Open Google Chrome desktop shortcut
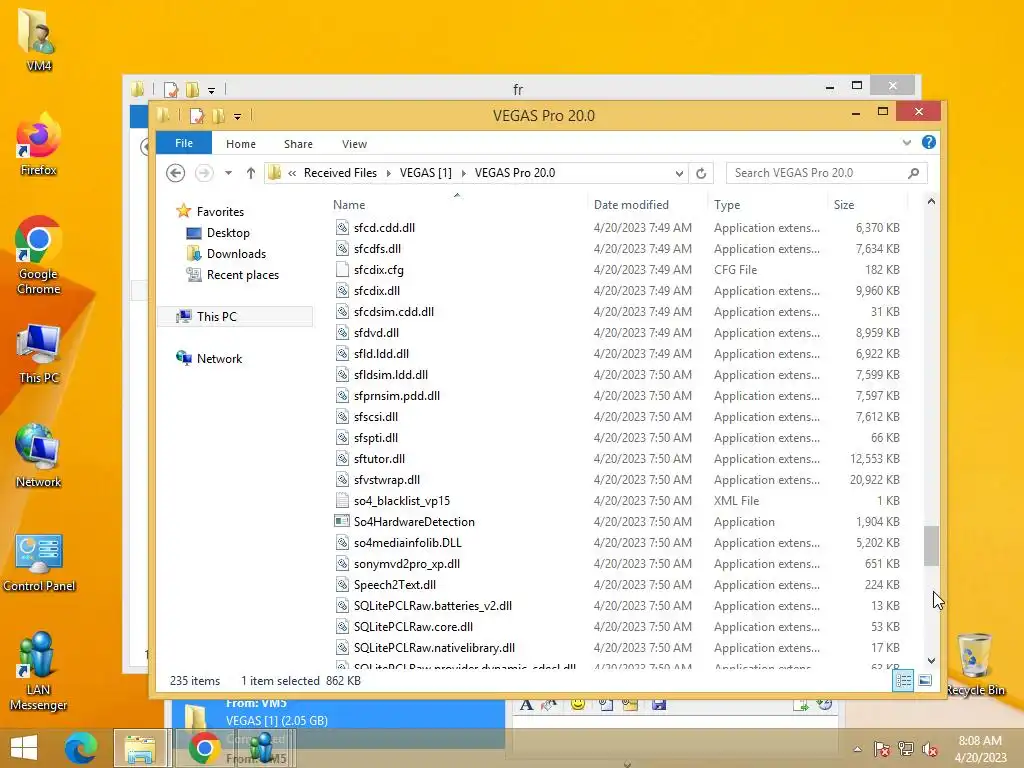Viewport: 1024px width, 768px height. (38, 255)
